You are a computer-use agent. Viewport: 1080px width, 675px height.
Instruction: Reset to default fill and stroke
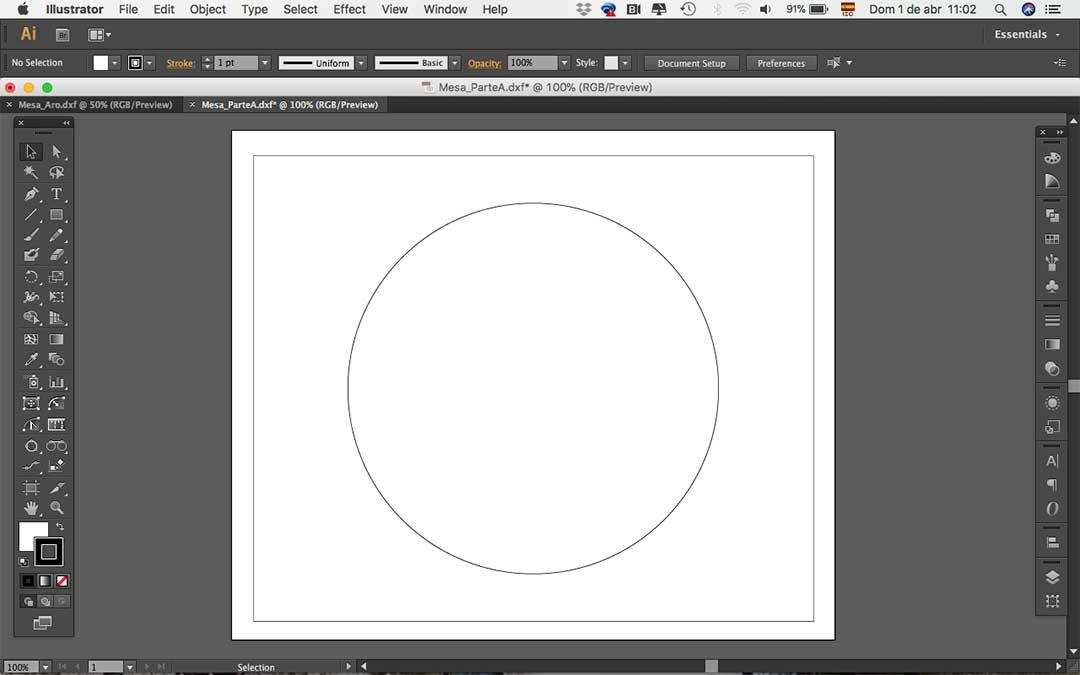click(x=24, y=561)
